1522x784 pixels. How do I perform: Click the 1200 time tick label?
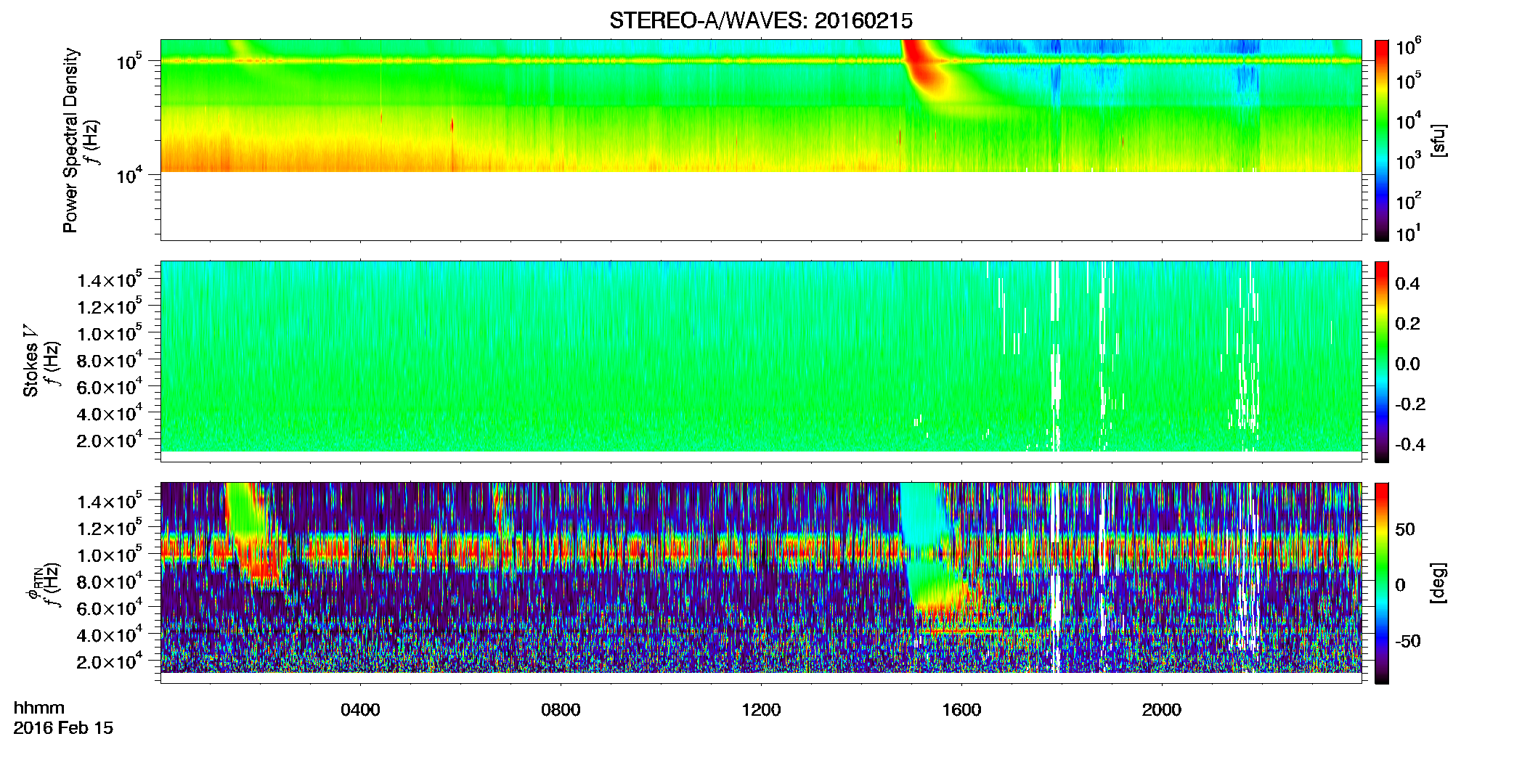[x=761, y=710]
